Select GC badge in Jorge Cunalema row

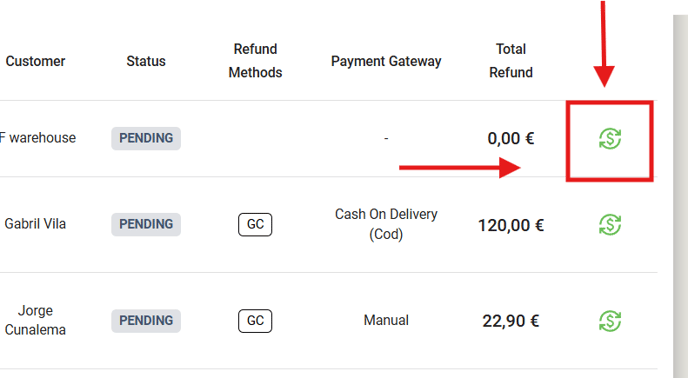(255, 321)
